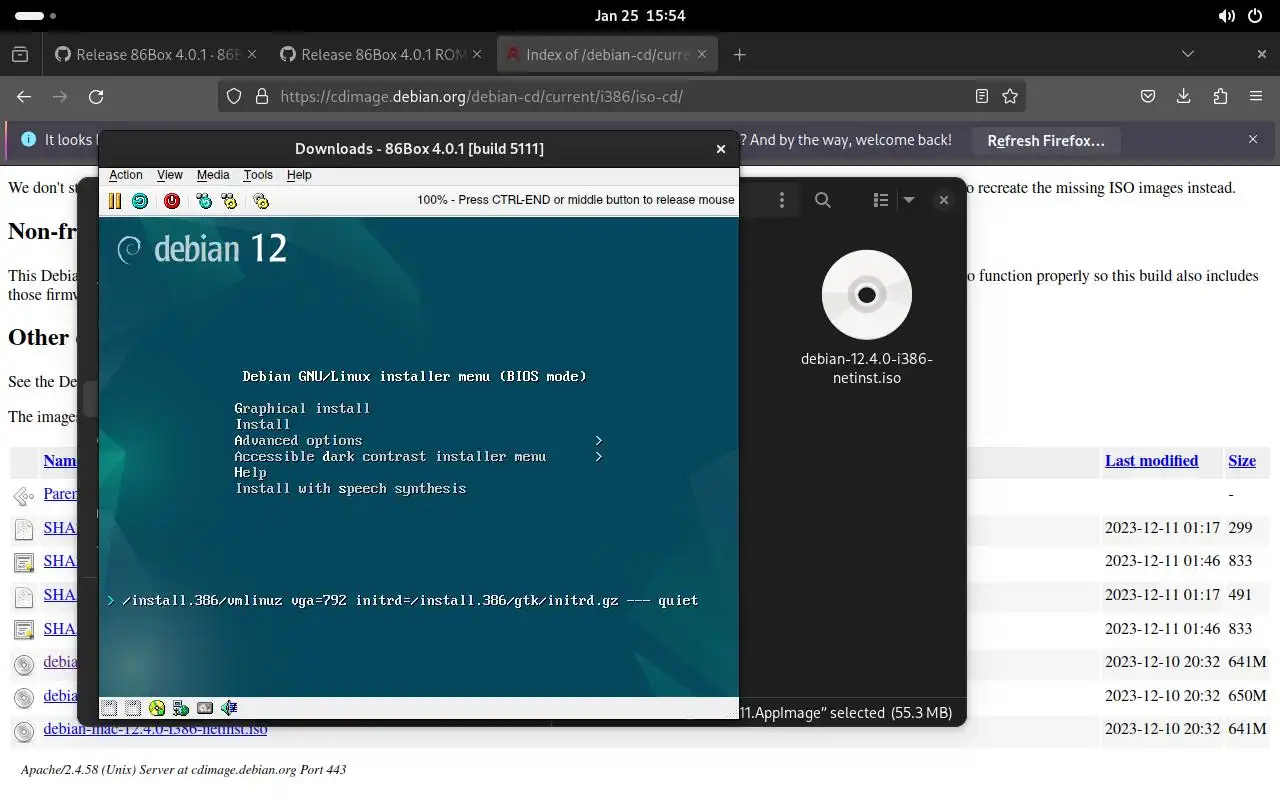Toggle reader view in address bar

[x=982, y=97]
